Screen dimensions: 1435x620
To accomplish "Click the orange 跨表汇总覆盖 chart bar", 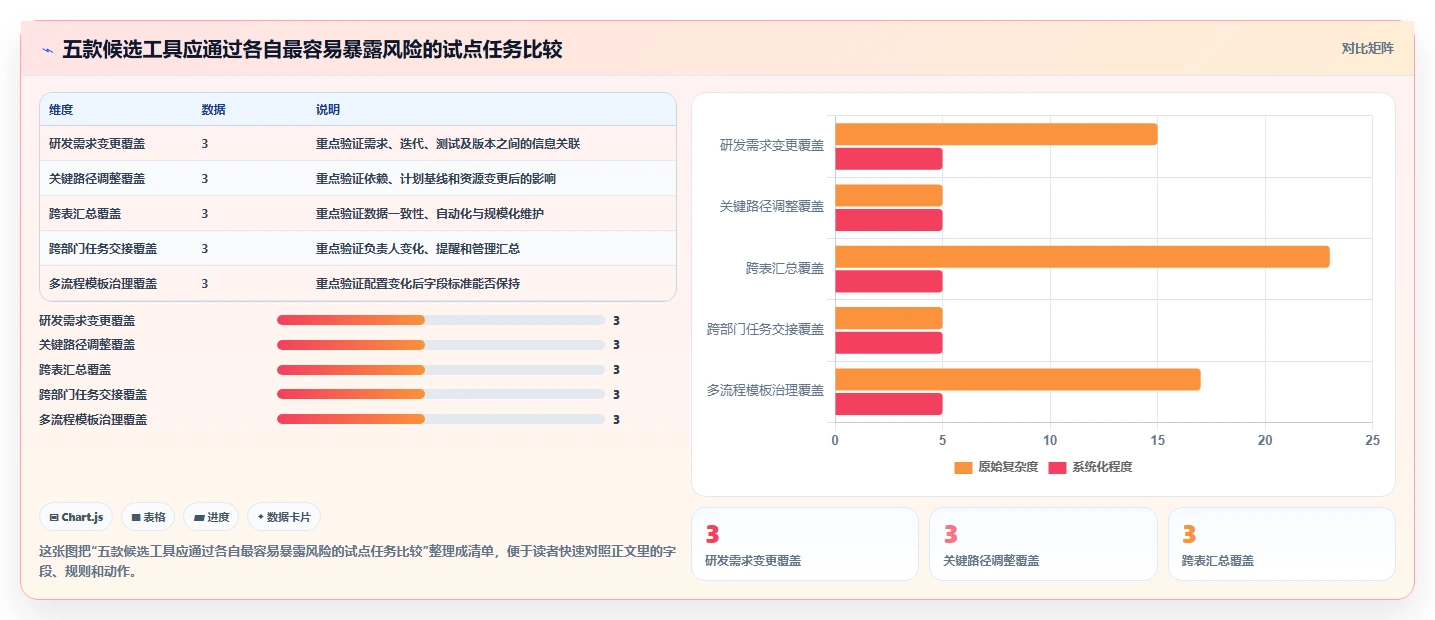I will pos(1082,257).
